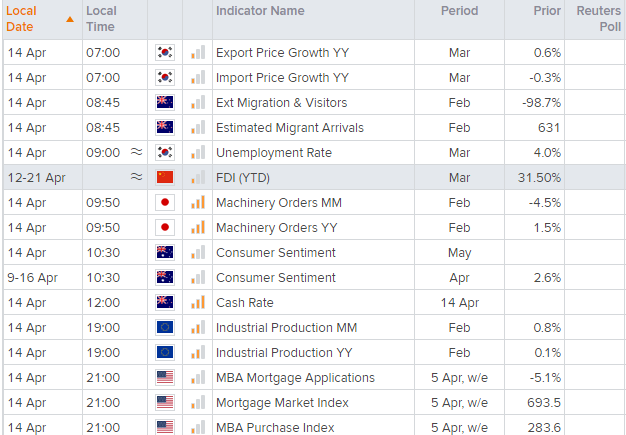Click China flag in FDI (YTD) row
The image size is (626, 435).
[165, 178]
